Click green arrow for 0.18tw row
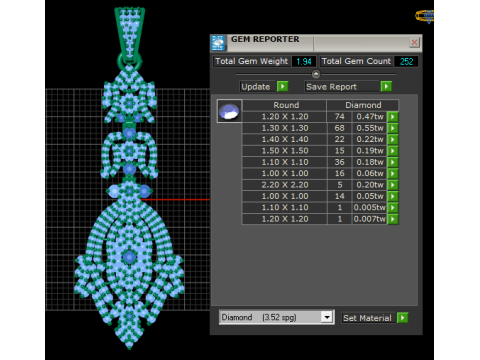Screen dimensions: 480x360 point(393,162)
